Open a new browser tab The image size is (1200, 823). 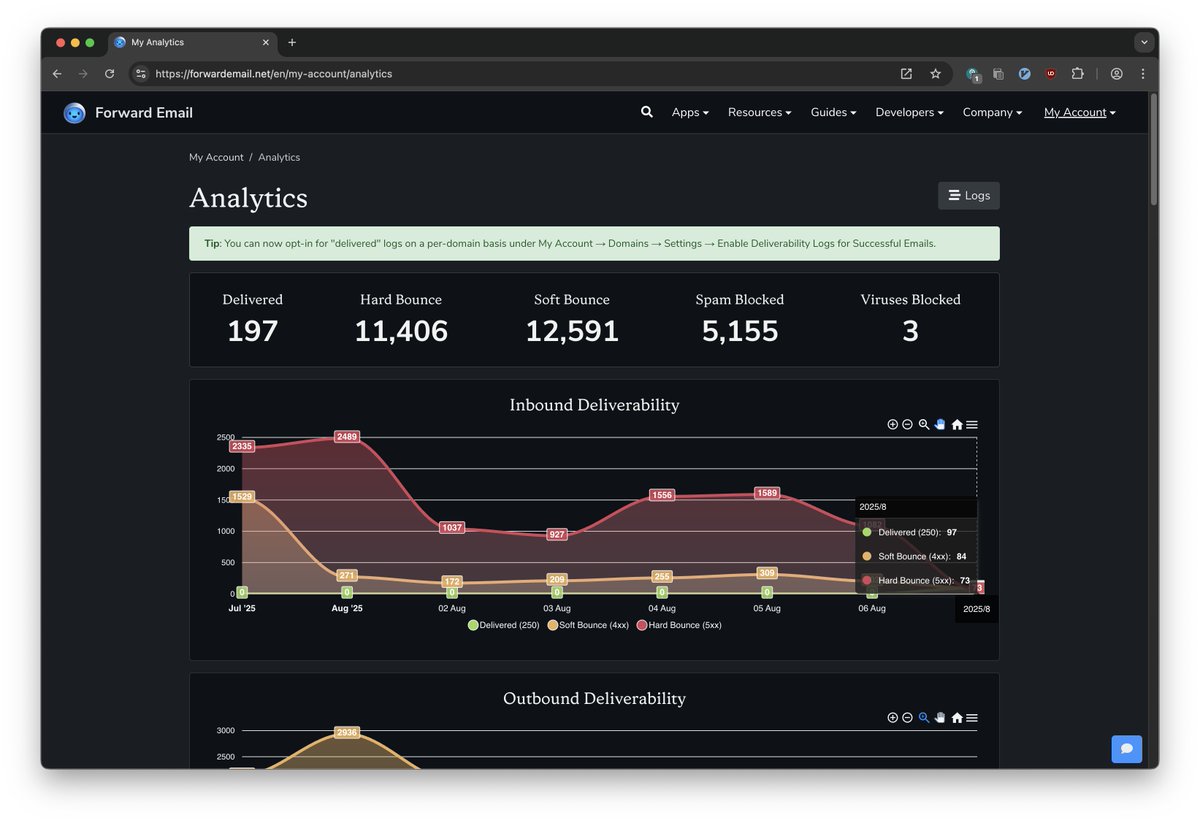coord(292,42)
